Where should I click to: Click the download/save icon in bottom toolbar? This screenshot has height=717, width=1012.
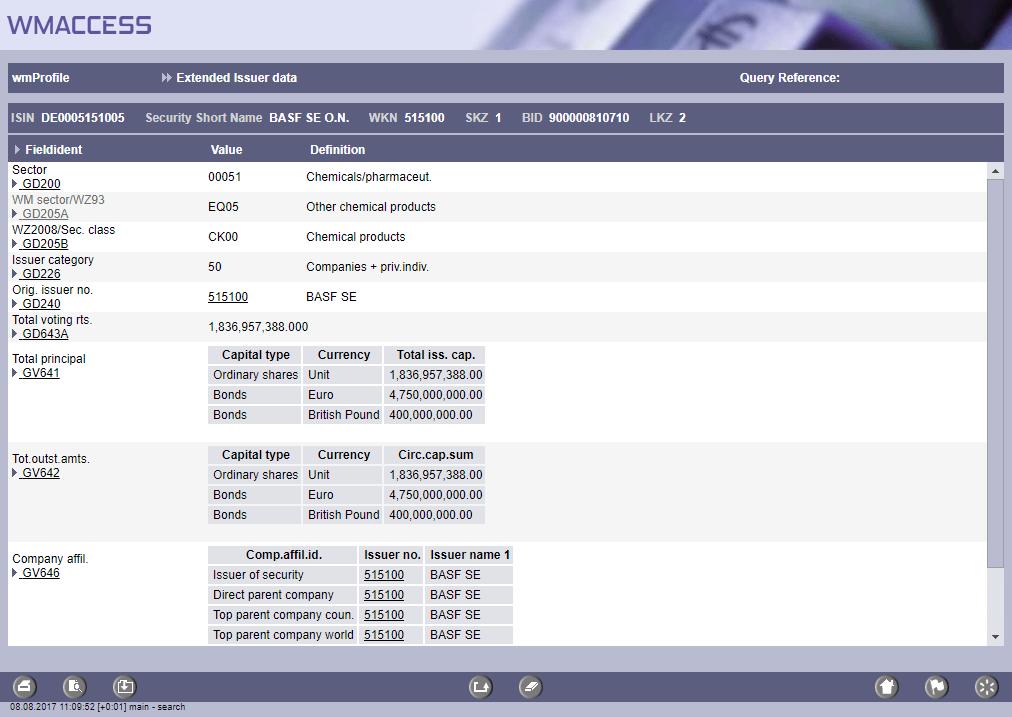coord(125,687)
